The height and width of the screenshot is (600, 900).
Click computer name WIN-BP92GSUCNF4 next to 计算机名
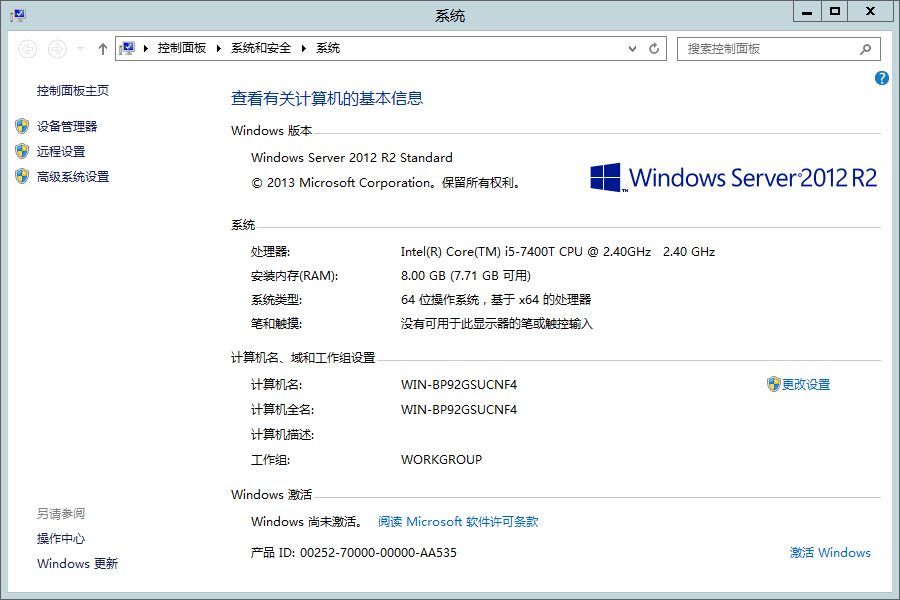tap(459, 385)
